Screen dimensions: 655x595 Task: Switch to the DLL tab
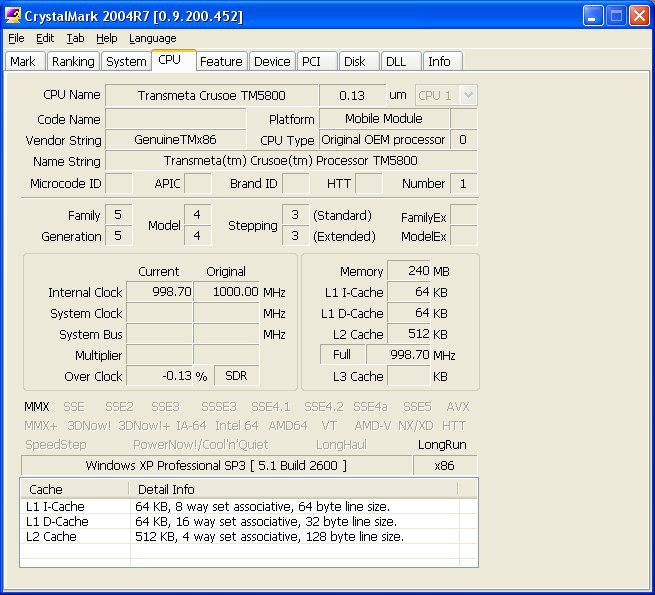point(400,61)
